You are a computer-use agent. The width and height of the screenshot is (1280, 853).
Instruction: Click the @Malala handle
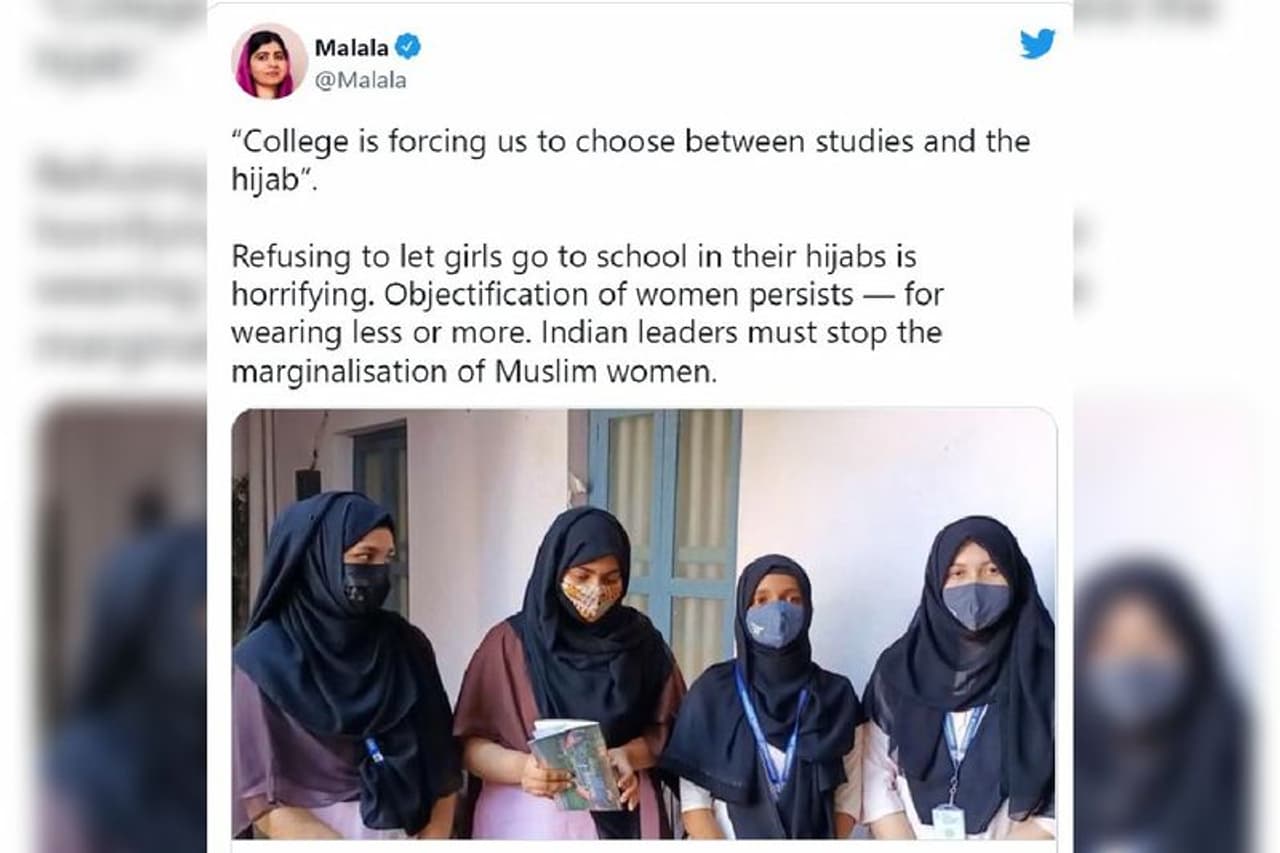(x=360, y=81)
